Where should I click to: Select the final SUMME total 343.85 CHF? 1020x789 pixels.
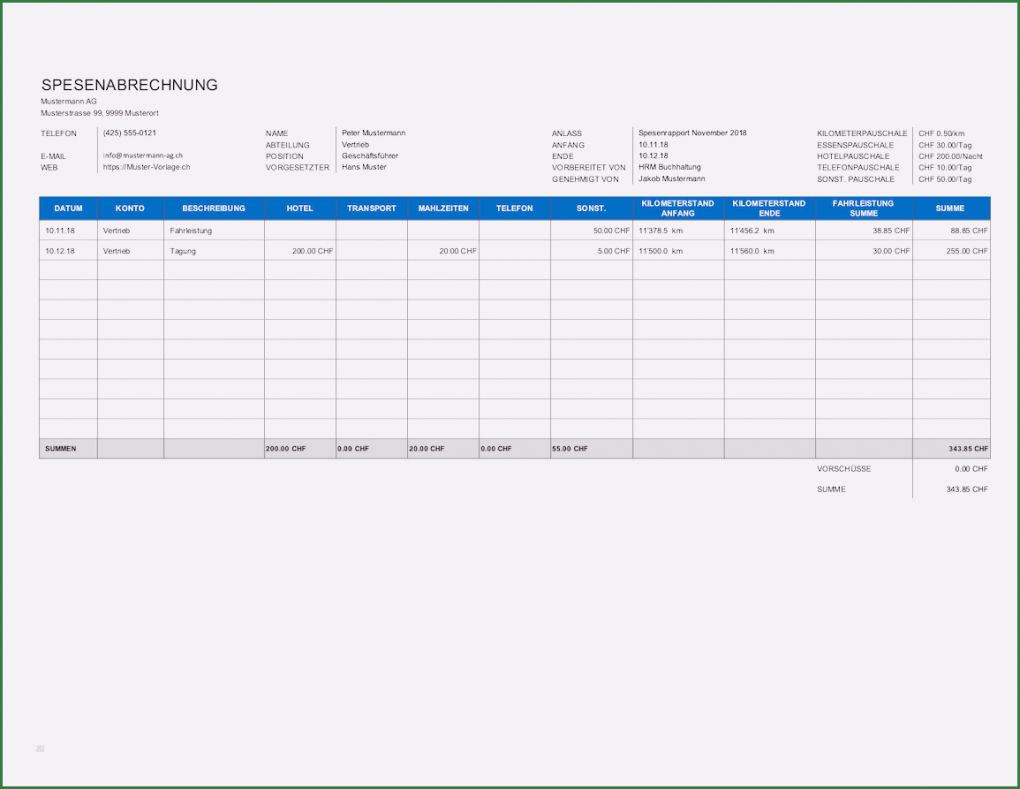point(966,489)
